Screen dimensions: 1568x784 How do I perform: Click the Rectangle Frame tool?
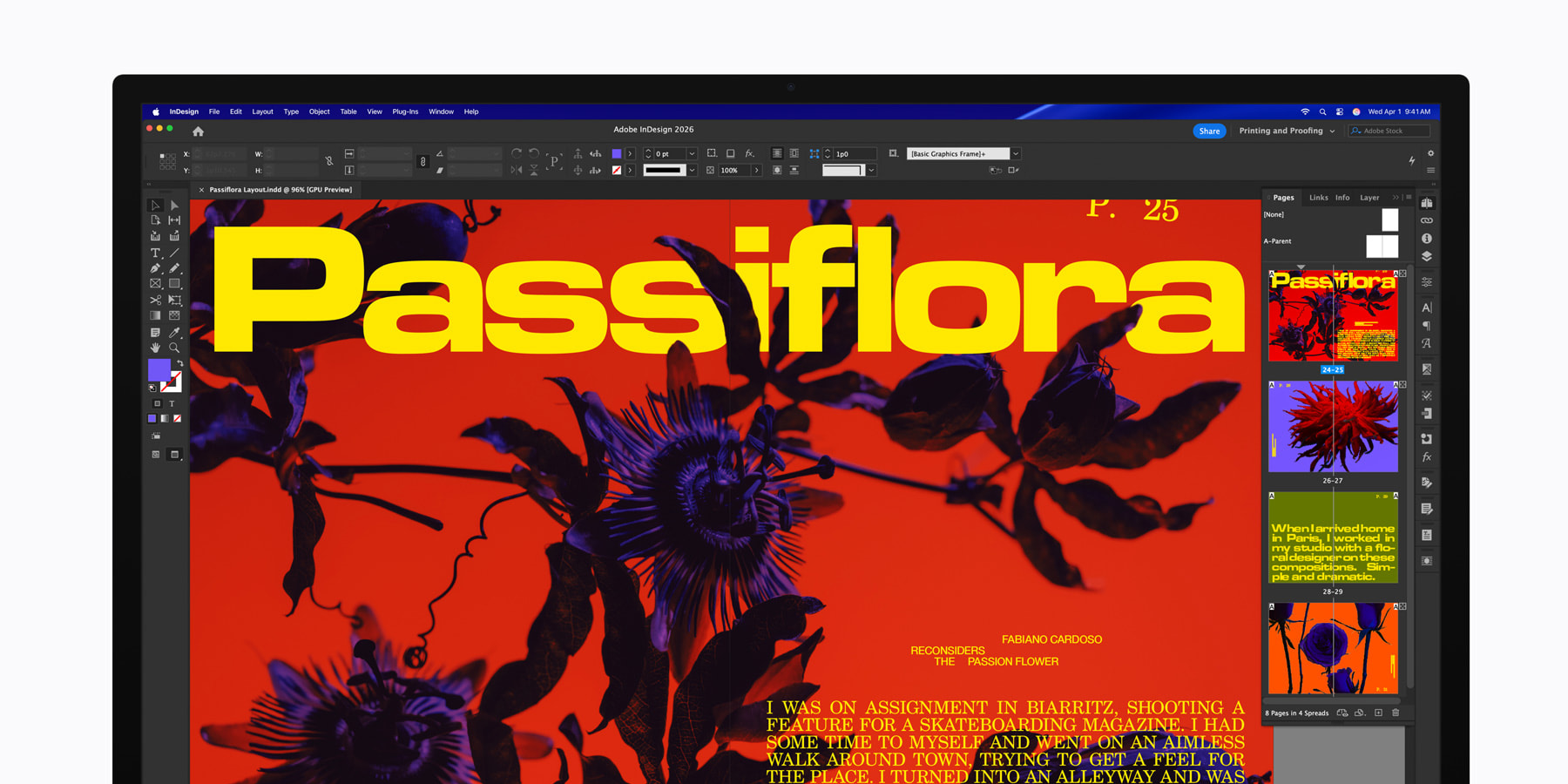click(155, 284)
